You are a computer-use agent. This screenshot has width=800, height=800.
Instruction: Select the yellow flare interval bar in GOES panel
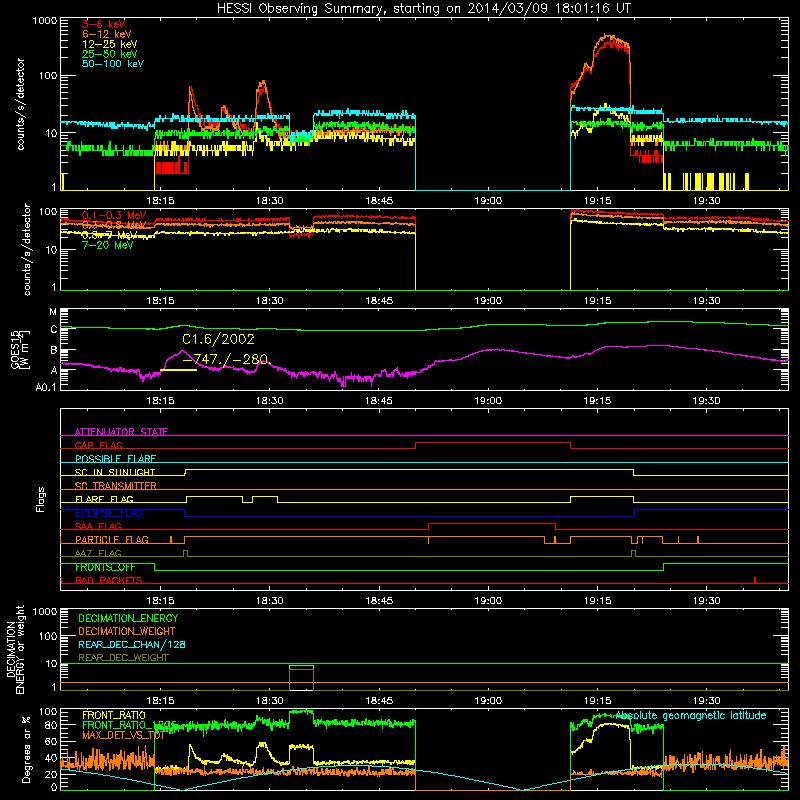178,370
